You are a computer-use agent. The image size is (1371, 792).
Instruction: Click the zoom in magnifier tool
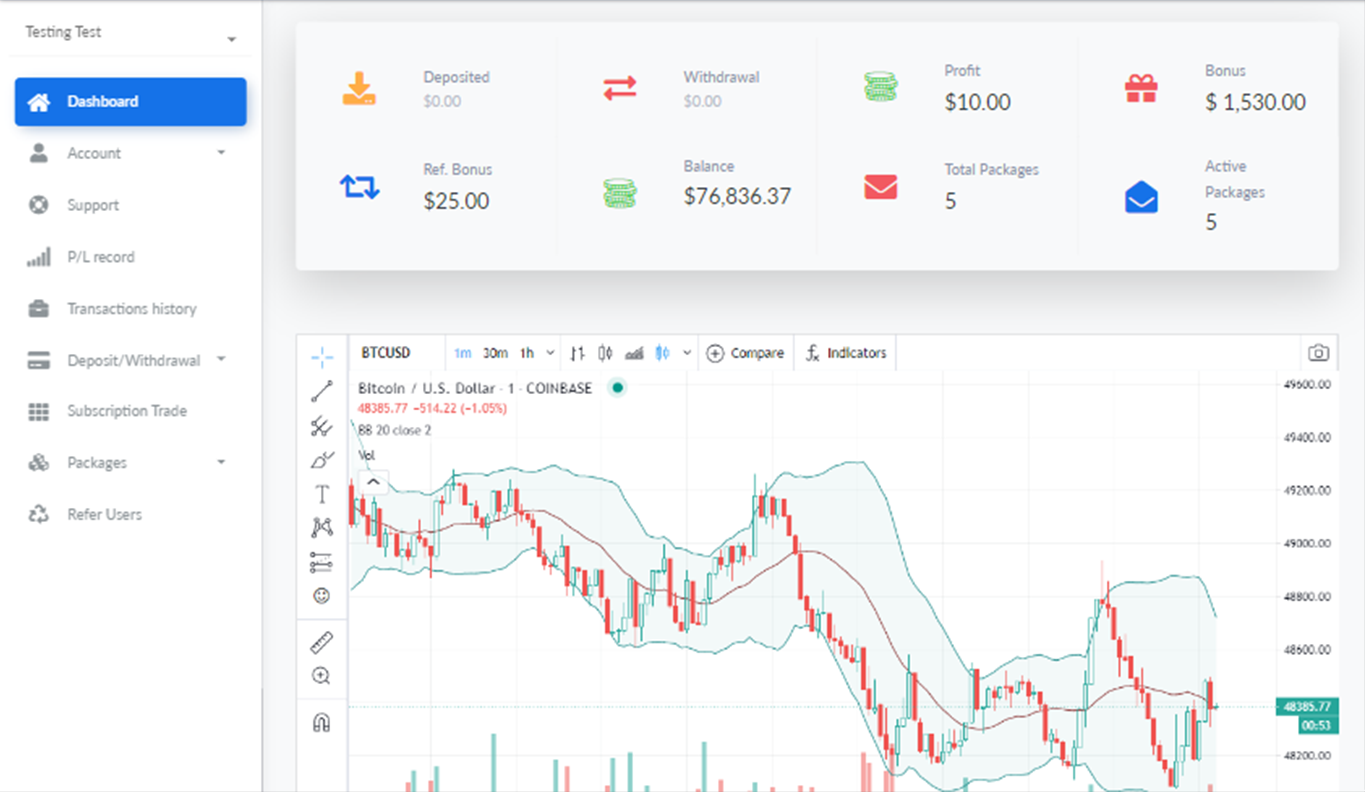click(321, 676)
